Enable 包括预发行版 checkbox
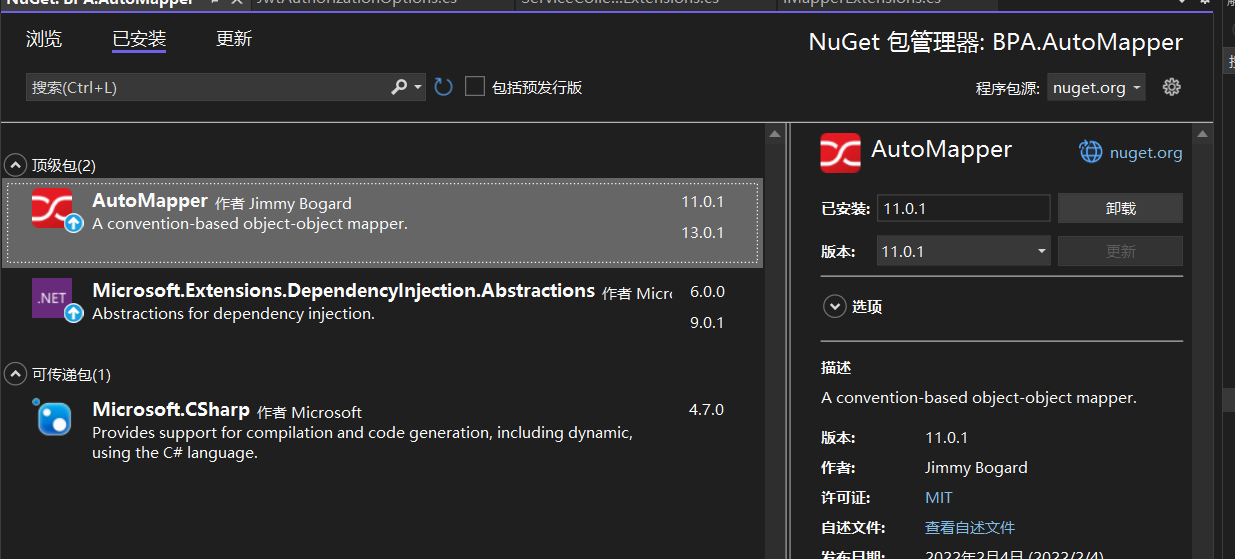The width and height of the screenshot is (1235, 559). tap(475, 87)
